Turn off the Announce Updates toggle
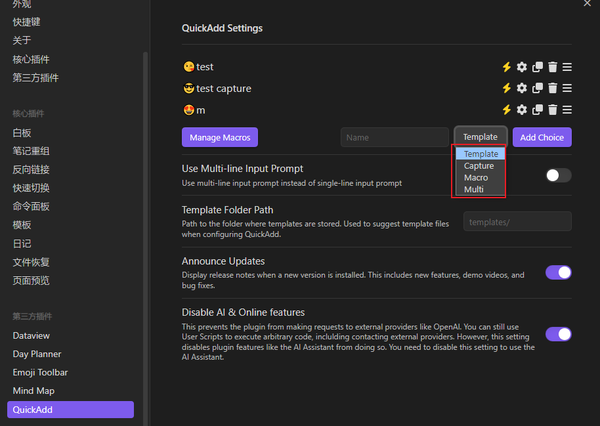The width and height of the screenshot is (600, 426). click(x=558, y=272)
